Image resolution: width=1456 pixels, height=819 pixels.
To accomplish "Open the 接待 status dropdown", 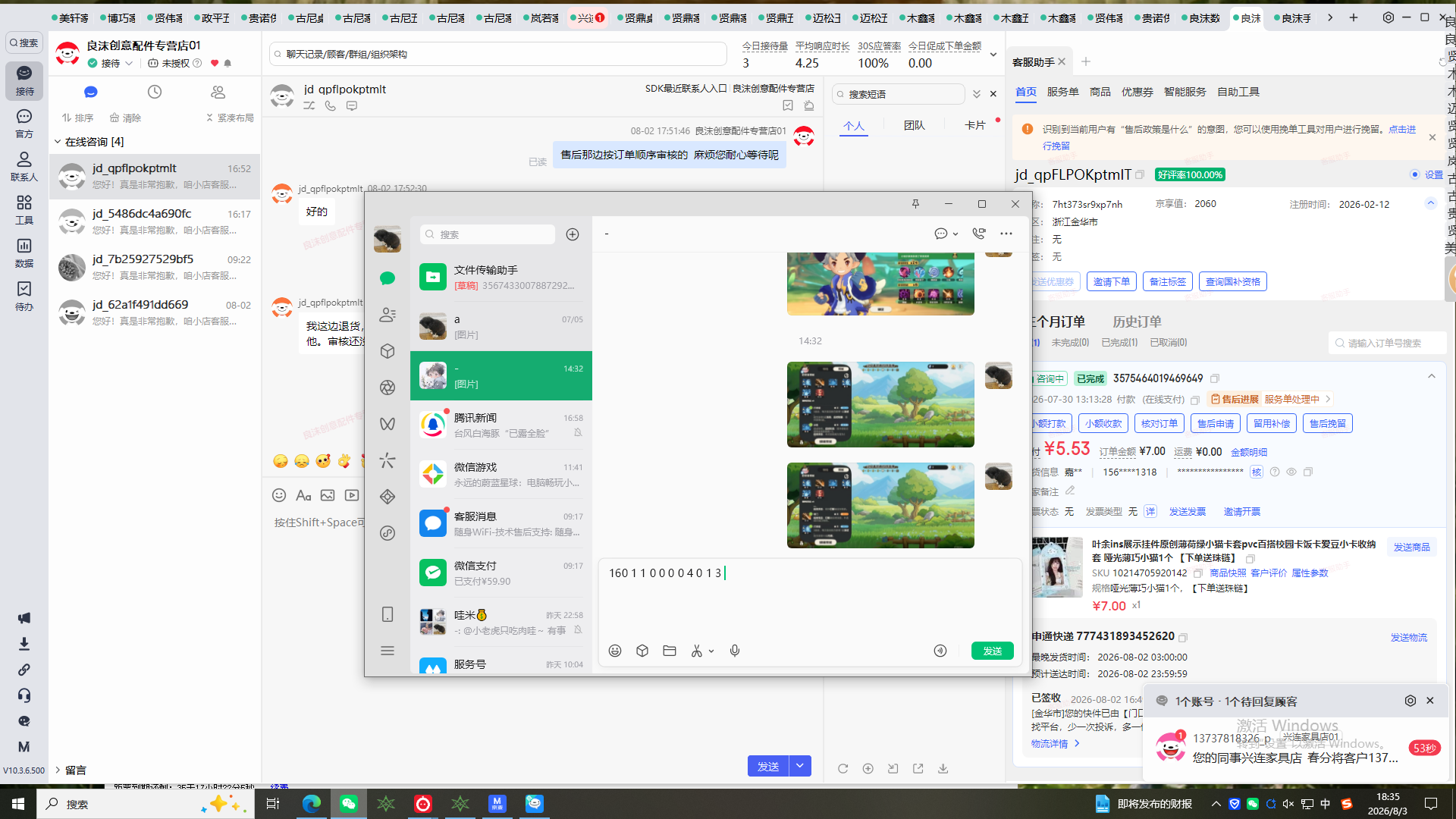I will 111,64.
